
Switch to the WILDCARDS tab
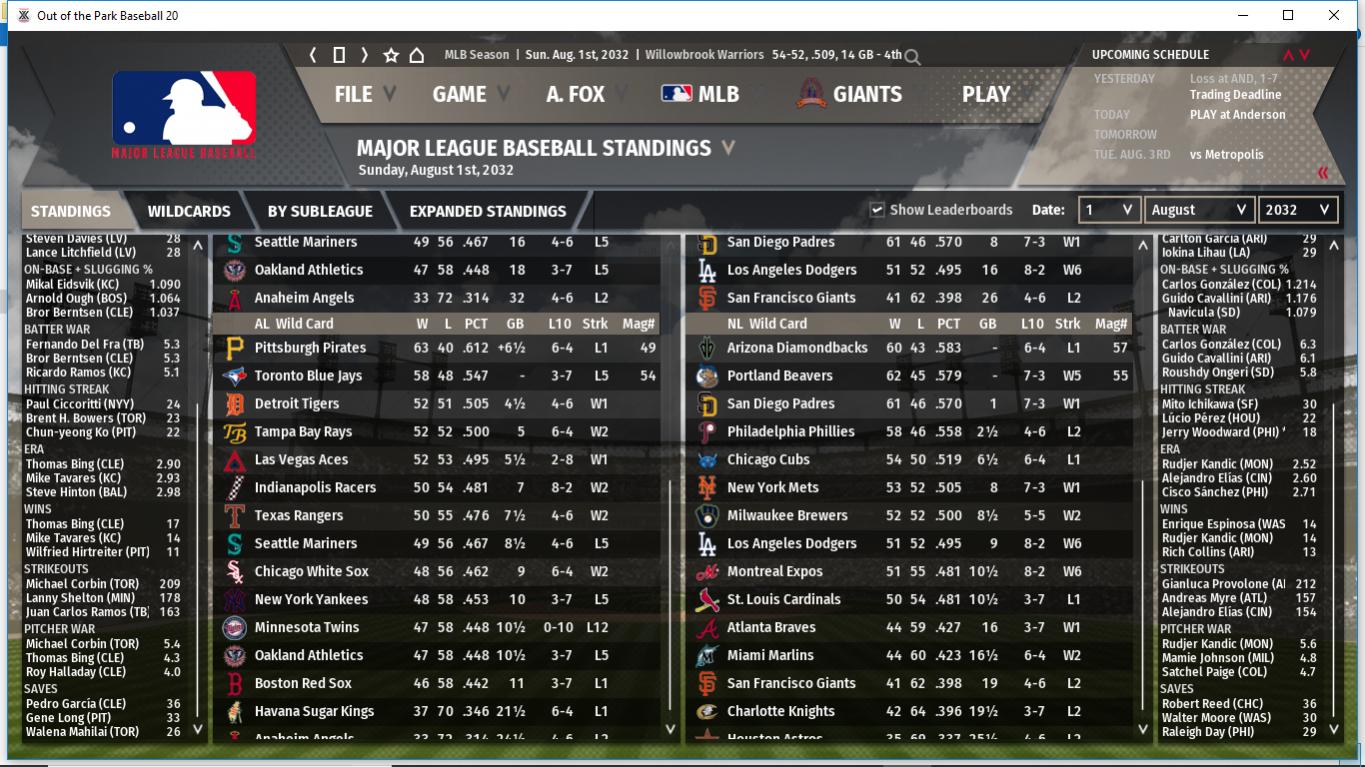coord(189,211)
